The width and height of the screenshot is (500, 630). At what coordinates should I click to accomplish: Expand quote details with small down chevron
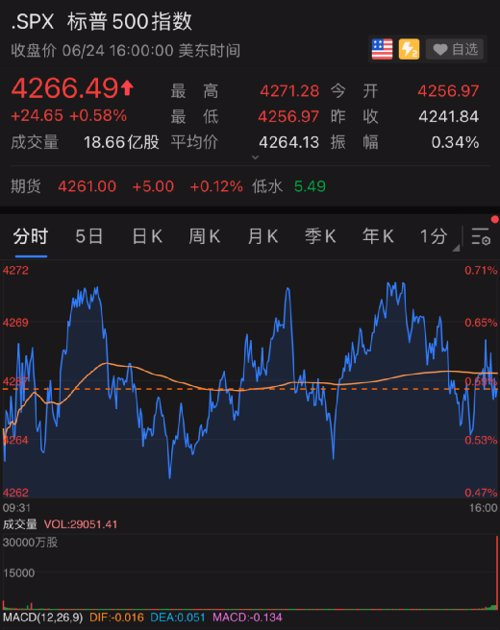tap(255, 157)
